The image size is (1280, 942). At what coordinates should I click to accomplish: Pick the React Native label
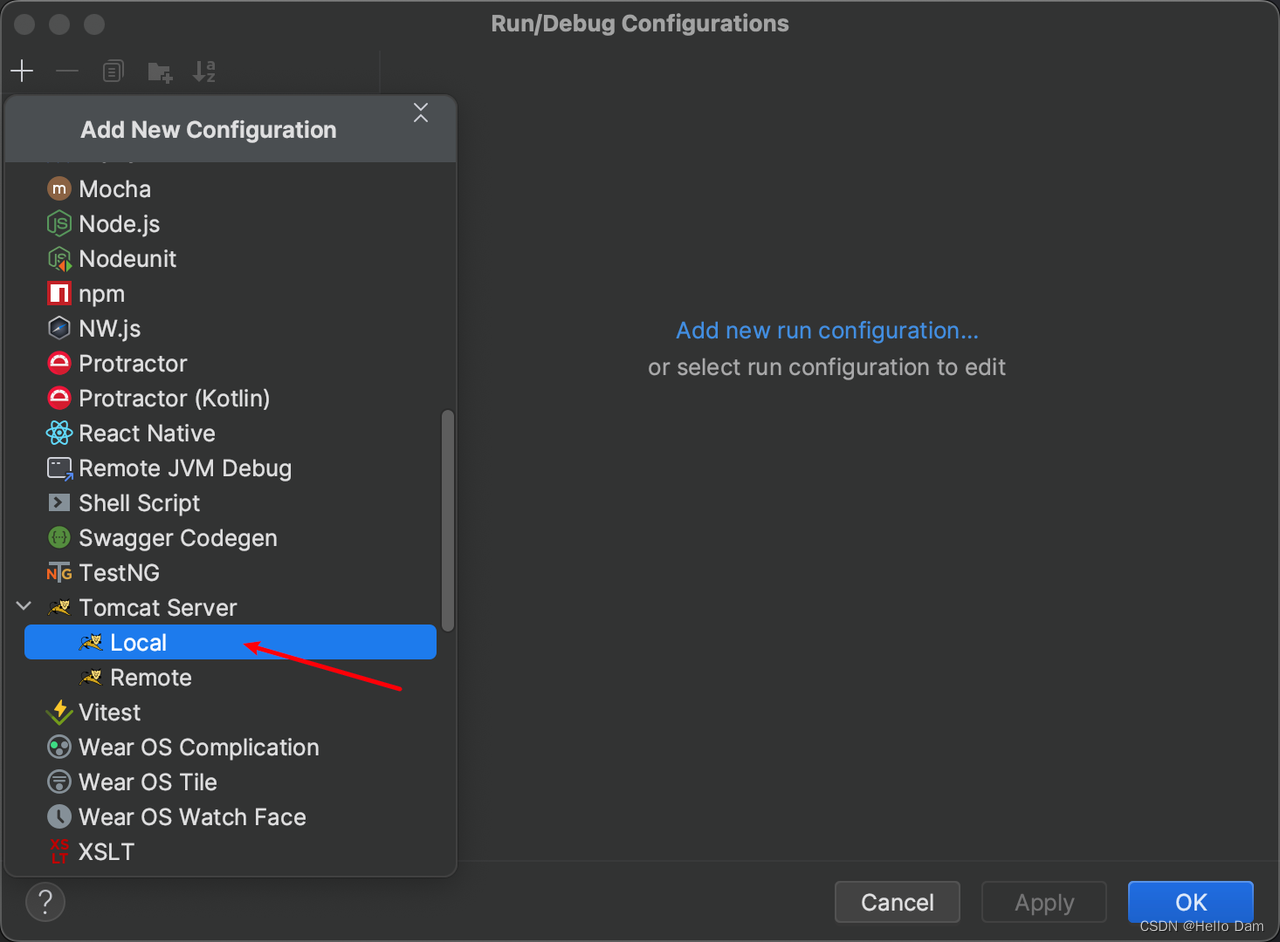tap(147, 433)
